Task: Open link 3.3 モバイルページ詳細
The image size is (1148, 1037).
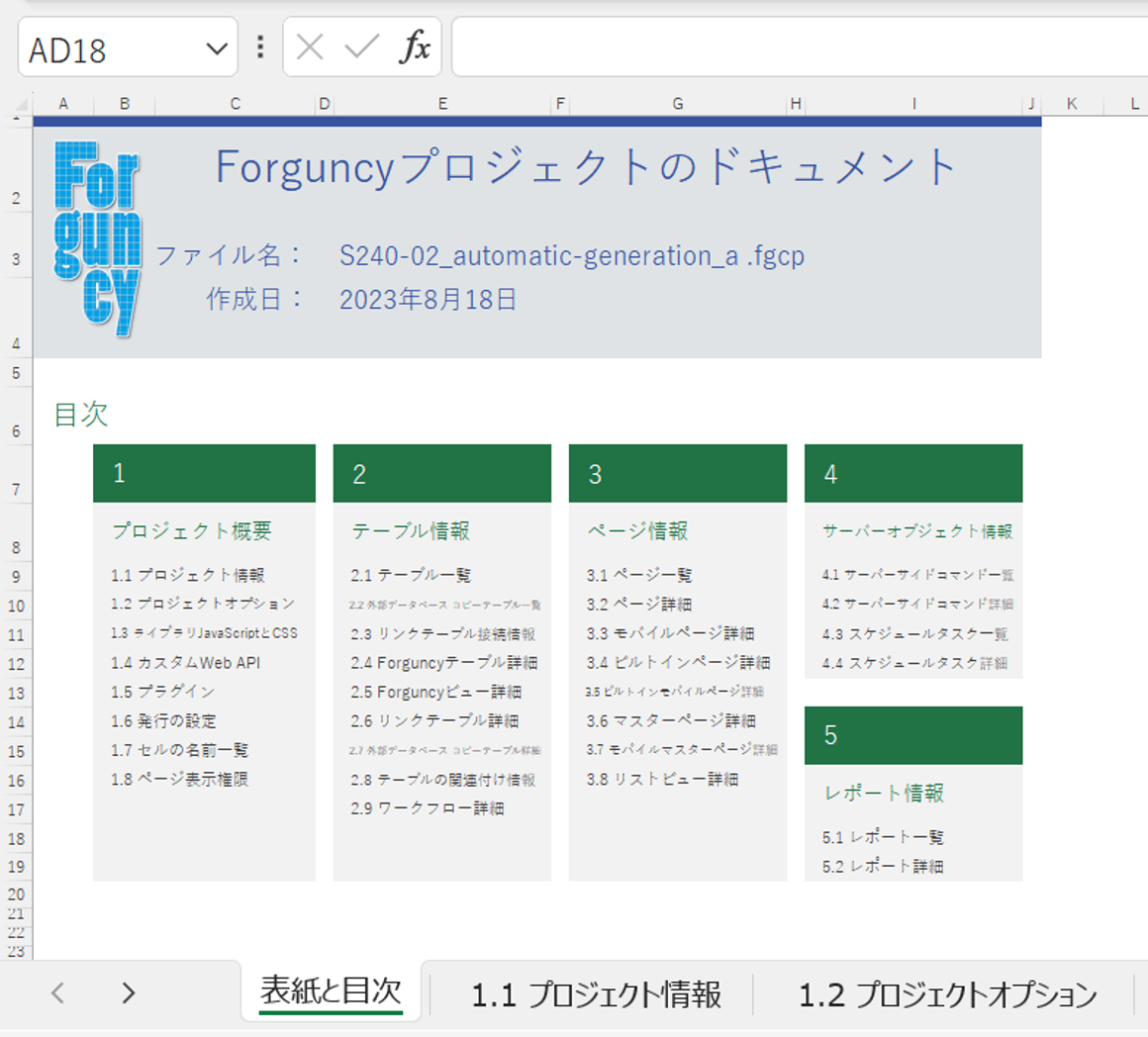Action: pos(670,633)
